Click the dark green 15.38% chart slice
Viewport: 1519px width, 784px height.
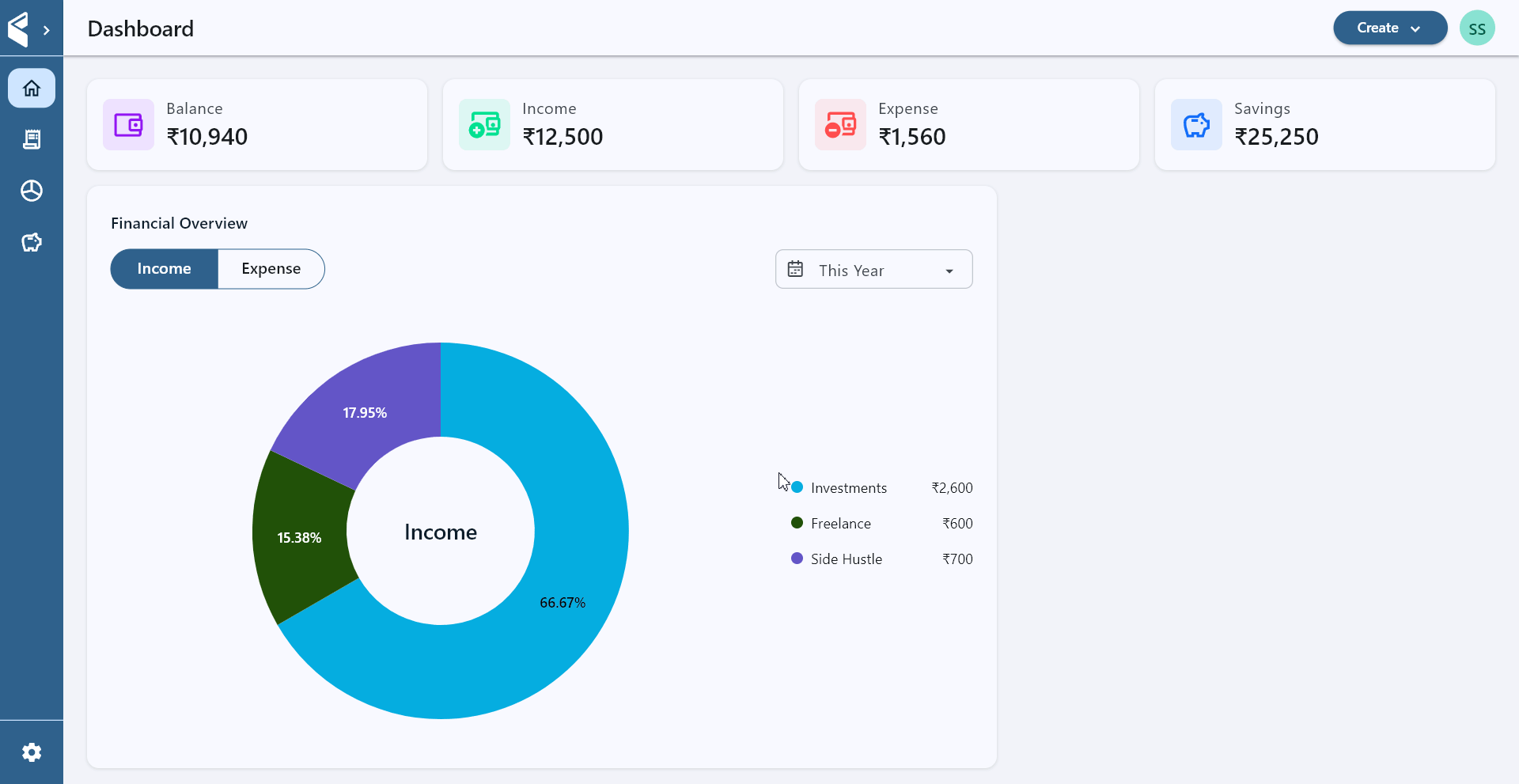[300, 537]
